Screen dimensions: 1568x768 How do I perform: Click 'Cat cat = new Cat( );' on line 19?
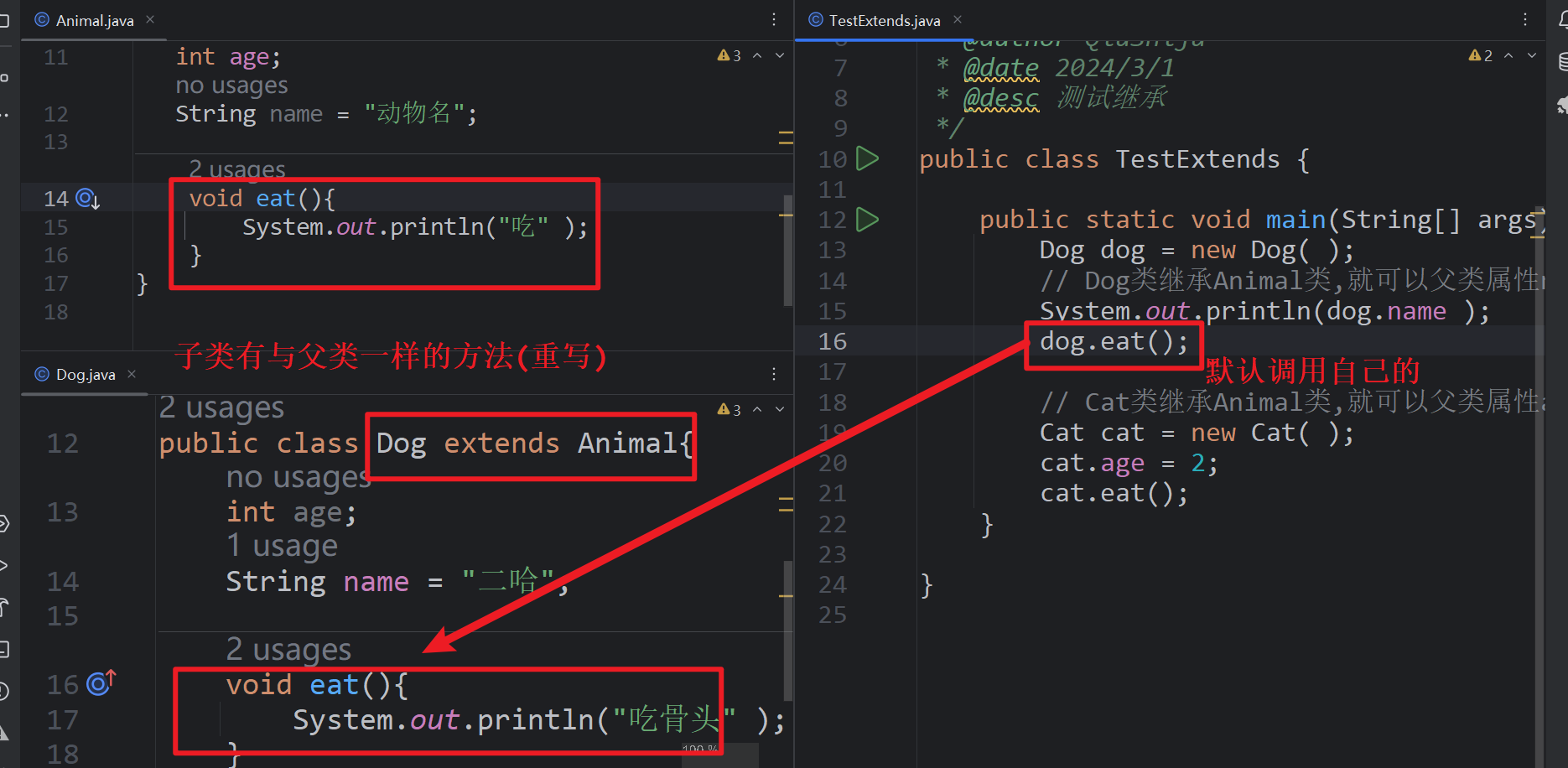[x=1197, y=433]
